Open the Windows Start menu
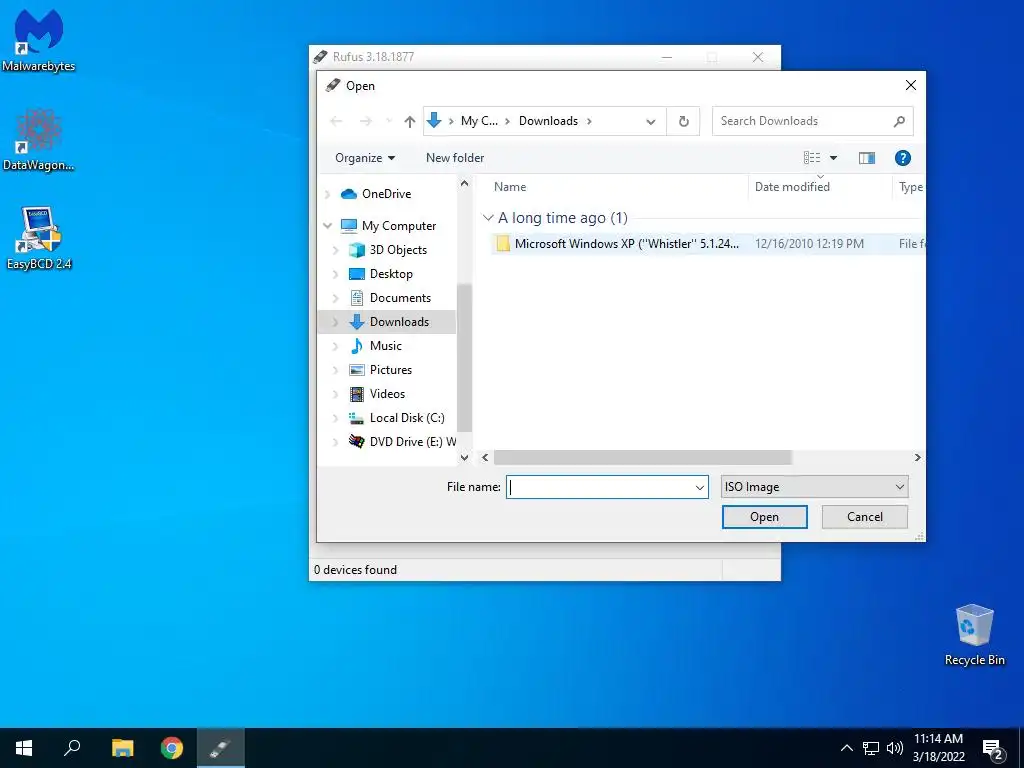 pos(24,748)
